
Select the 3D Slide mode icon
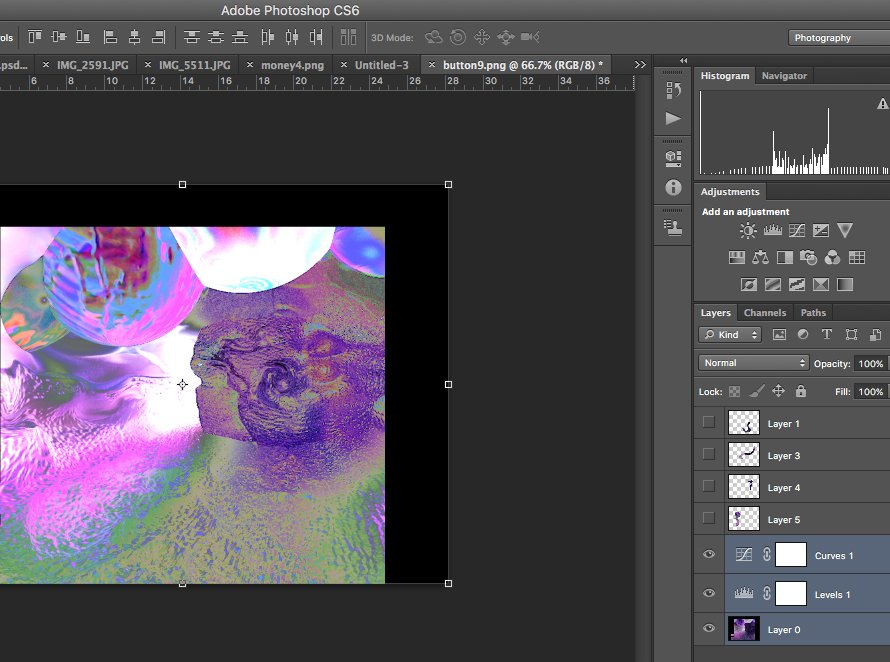coord(506,37)
